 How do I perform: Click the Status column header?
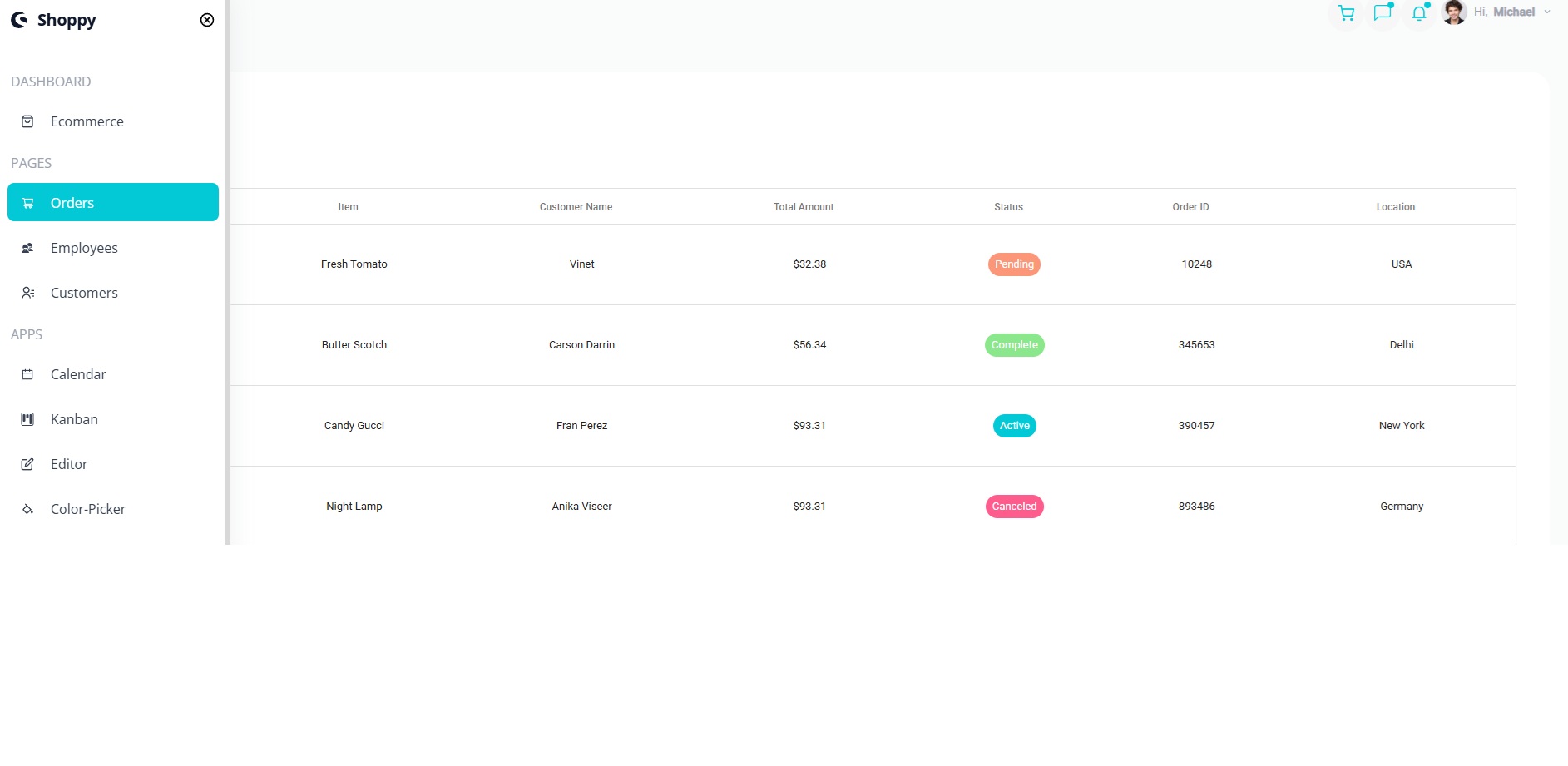point(1008,207)
